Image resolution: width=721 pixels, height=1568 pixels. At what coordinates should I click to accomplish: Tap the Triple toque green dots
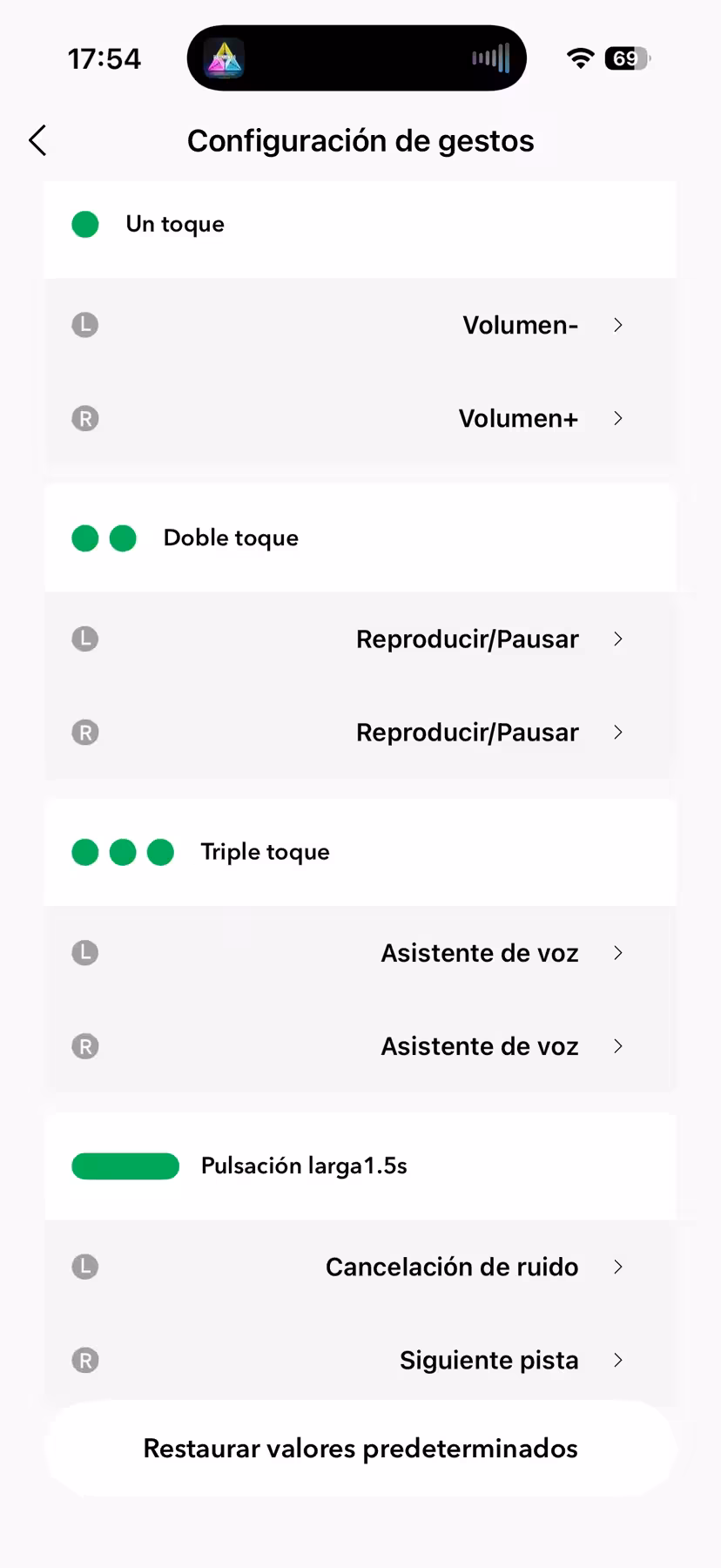123,852
